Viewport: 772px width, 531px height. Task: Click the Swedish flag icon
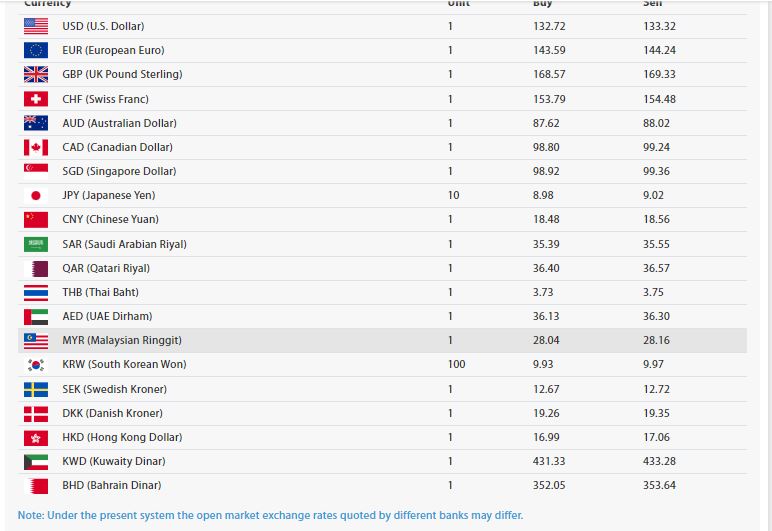coord(36,389)
